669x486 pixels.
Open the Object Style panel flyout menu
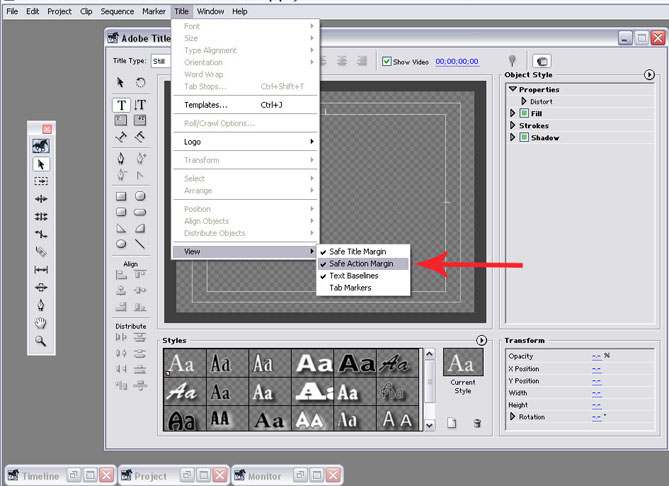(x=649, y=74)
